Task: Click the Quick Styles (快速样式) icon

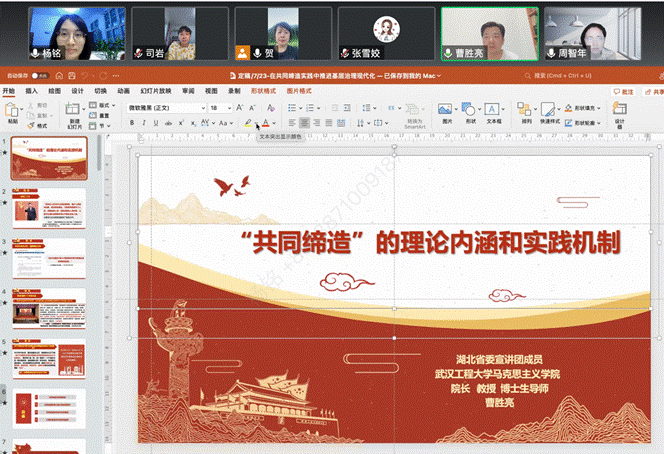Action: [548, 109]
